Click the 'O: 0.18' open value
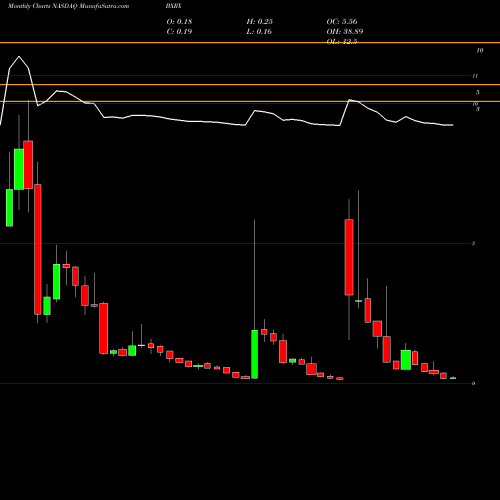Screen dimensions: 500x500 click(x=179, y=21)
